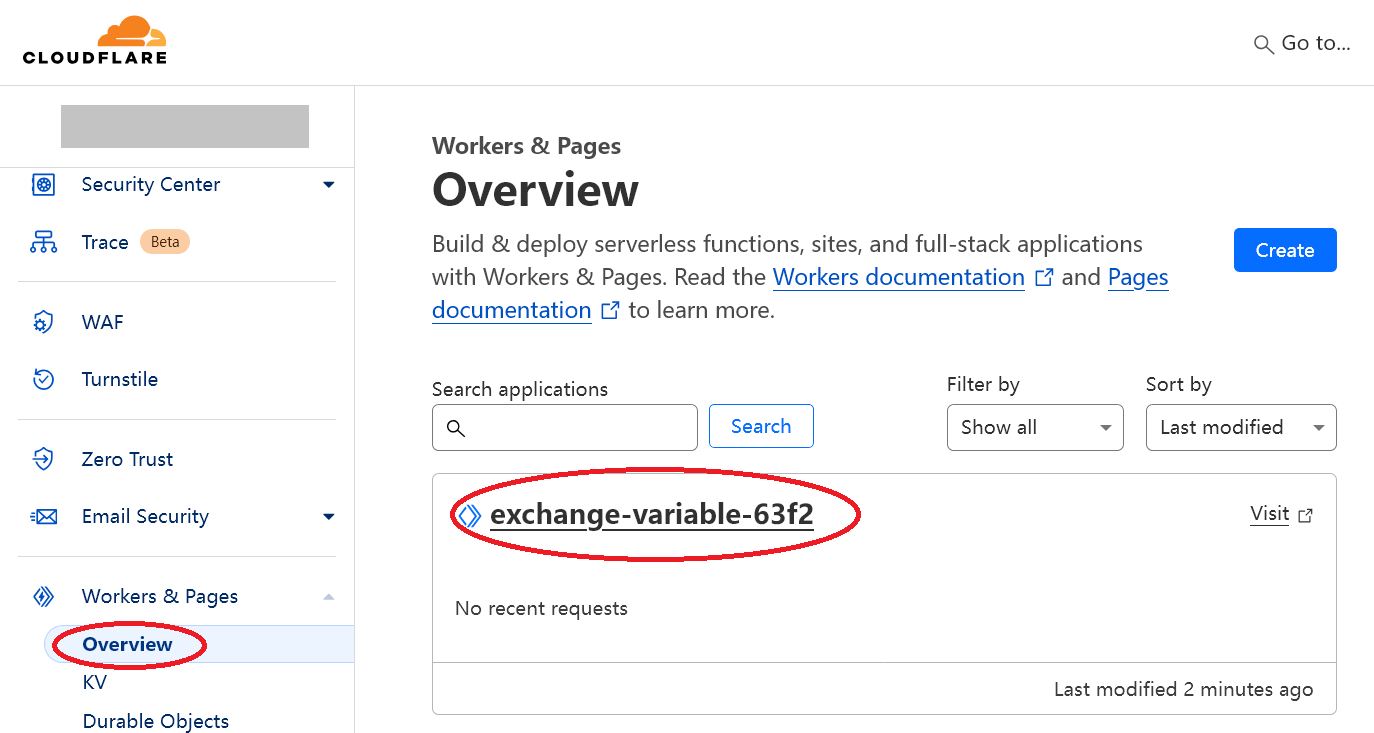Open the Sort by Last modified dropdown
The width and height of the screenshot is (1374, 733).
[1241, 427]
